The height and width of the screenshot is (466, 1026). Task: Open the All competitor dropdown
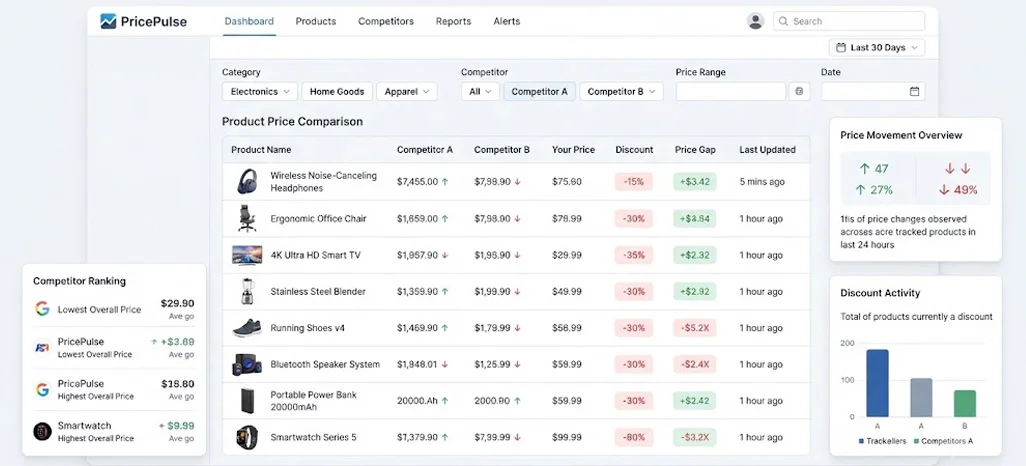click(480, 92)
